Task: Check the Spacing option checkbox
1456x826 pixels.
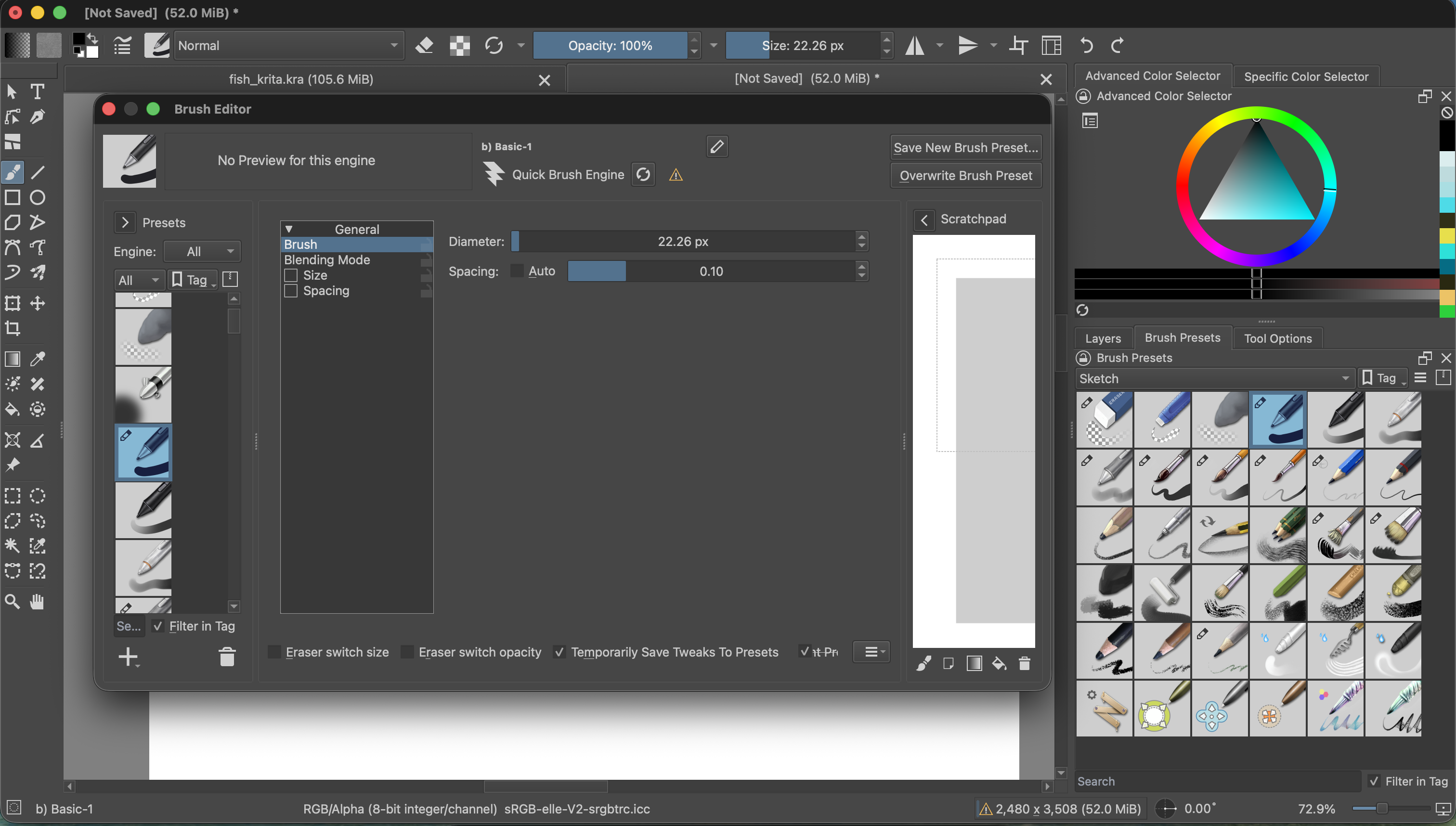Action: click(x=290, y=291)
